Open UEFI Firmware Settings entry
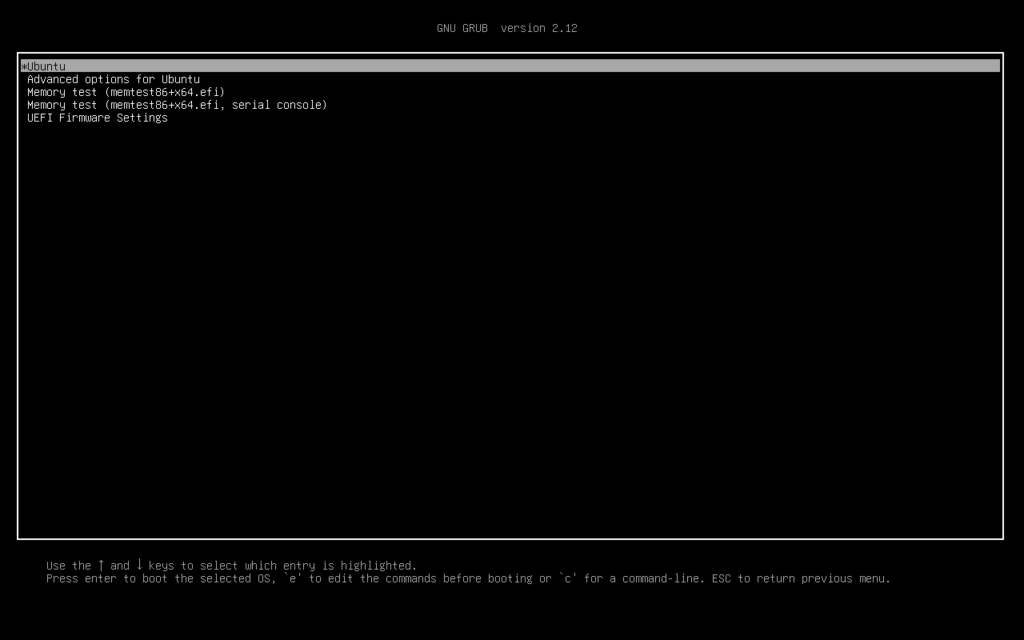This screenshot has width=1024, height=640. (x=97, y=118)
